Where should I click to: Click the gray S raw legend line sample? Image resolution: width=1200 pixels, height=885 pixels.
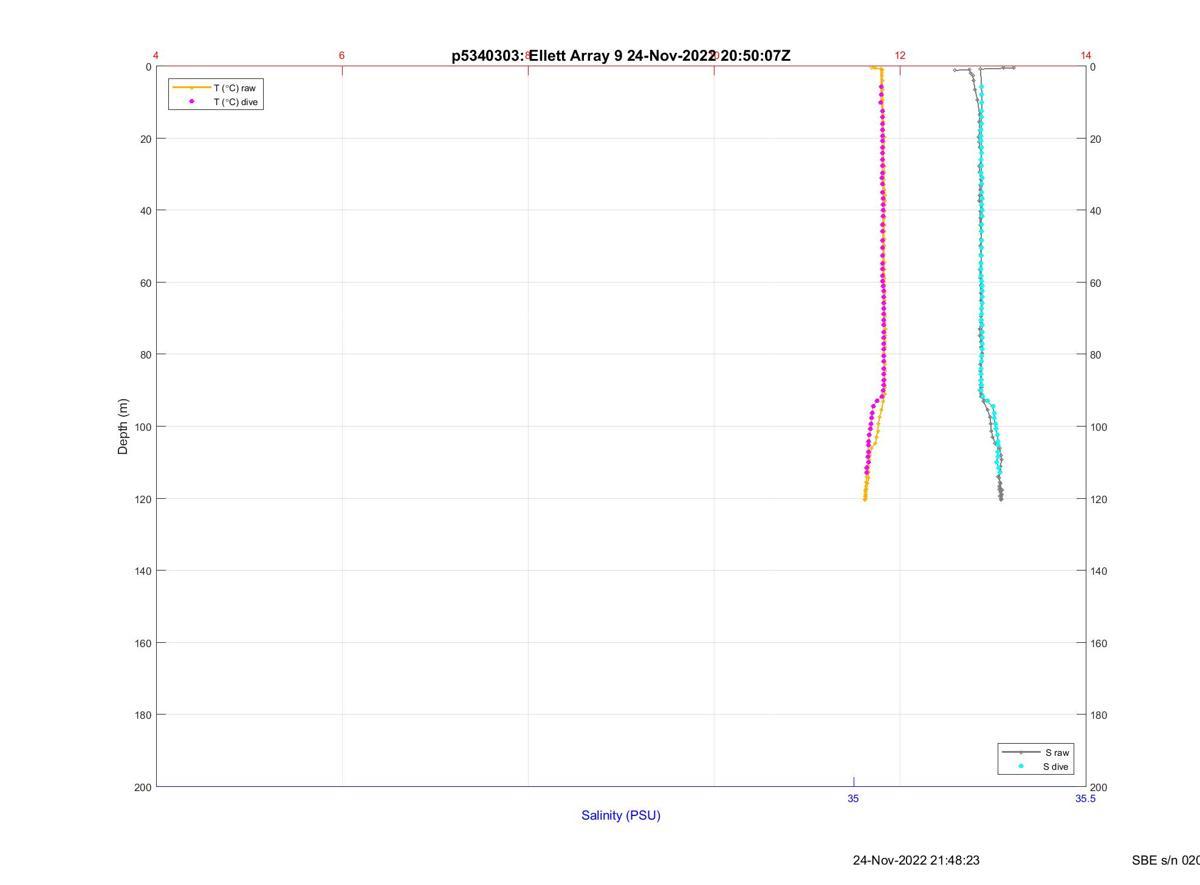pyautogui.click(x=1021, y=752)
